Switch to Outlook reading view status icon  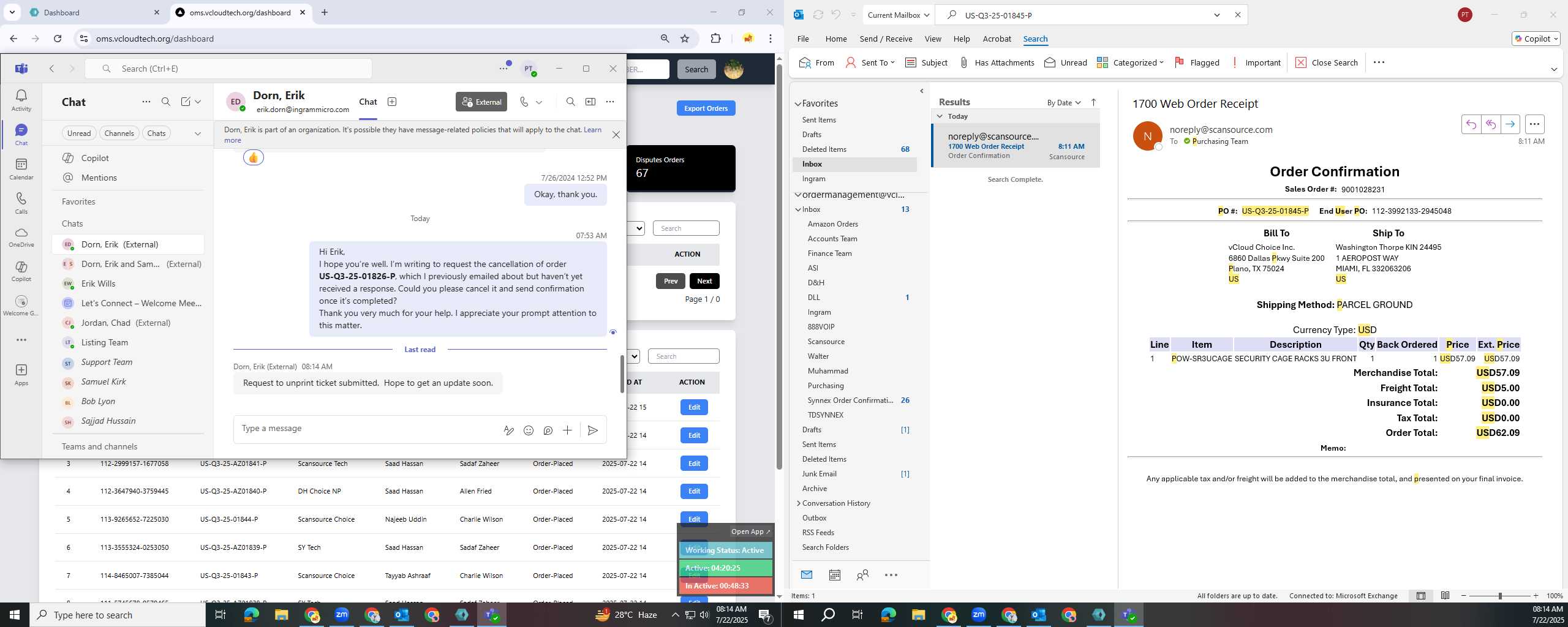click(1445, 596)
